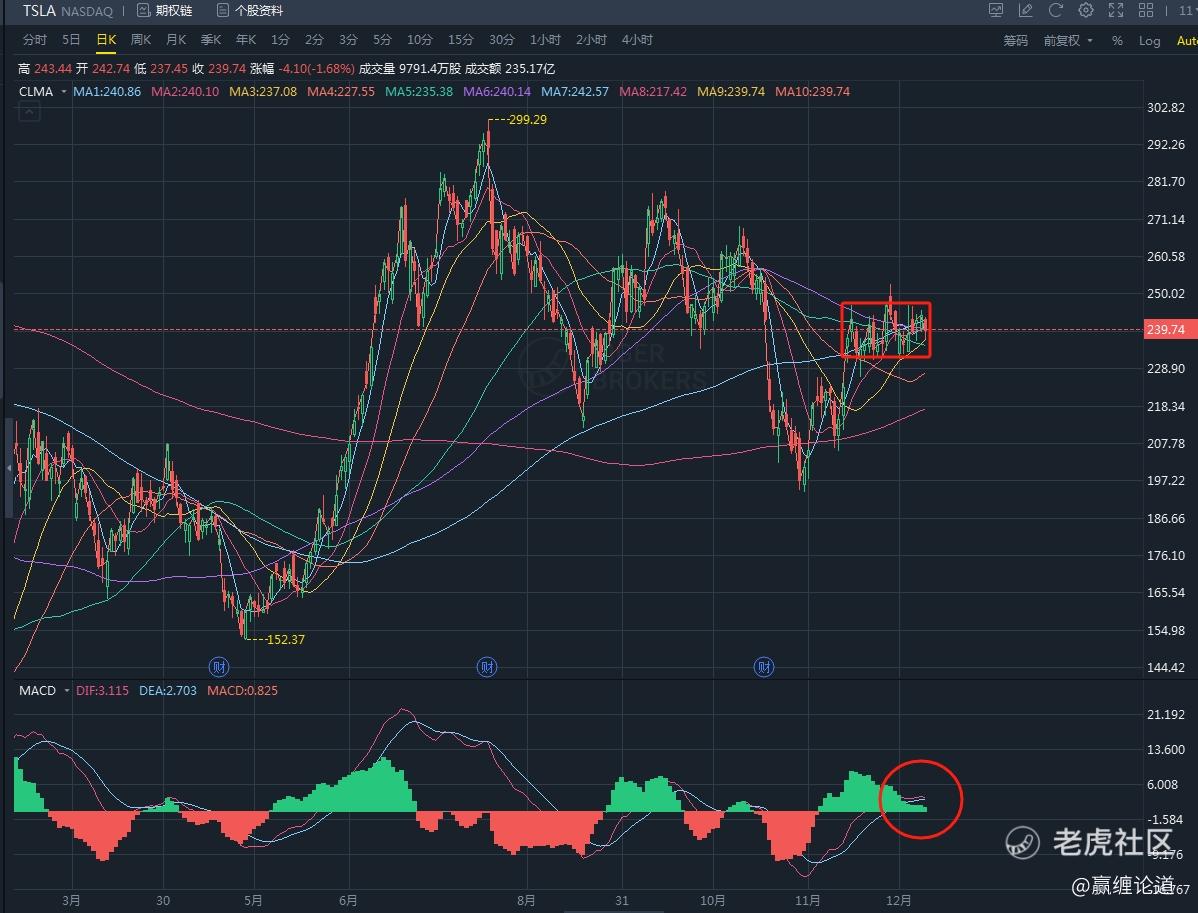This screenshot has height=913, width=1198.
Task: Click the MA9:239.74 legend value
Action: [730, 92]
